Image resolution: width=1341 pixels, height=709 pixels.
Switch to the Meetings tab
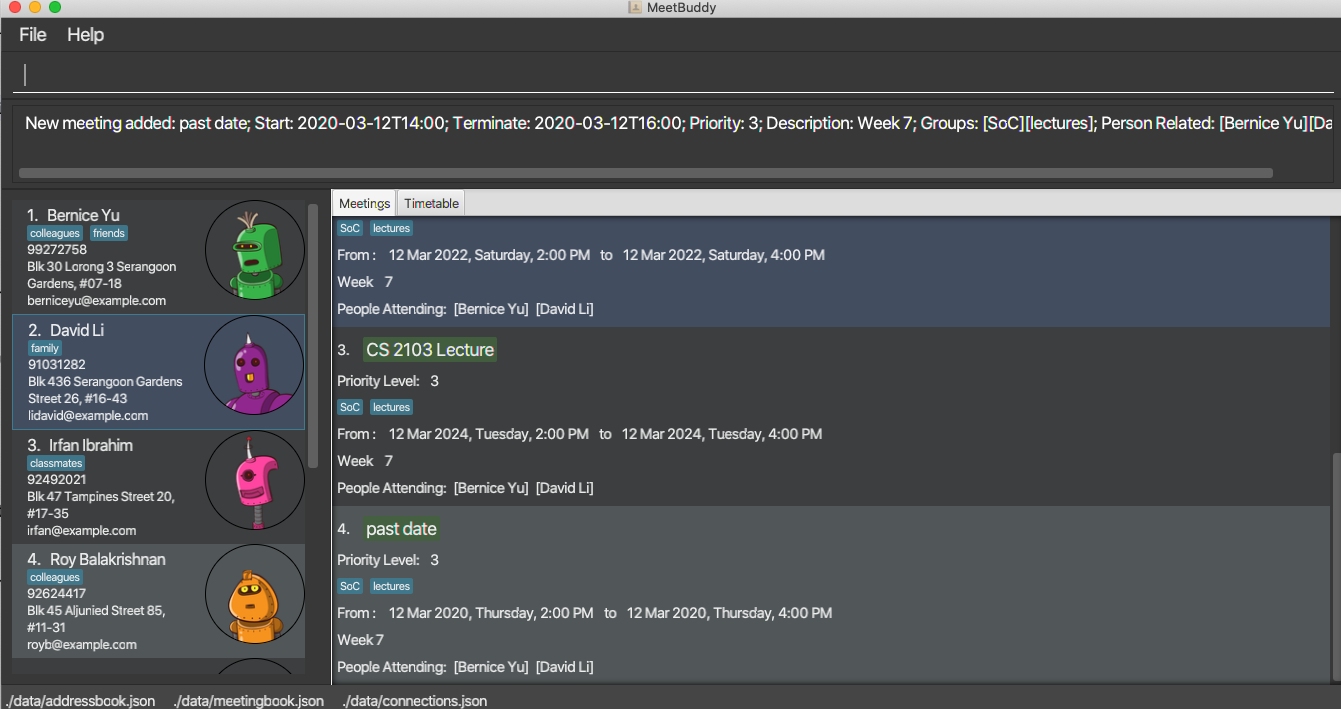click(x=364, y=203)
